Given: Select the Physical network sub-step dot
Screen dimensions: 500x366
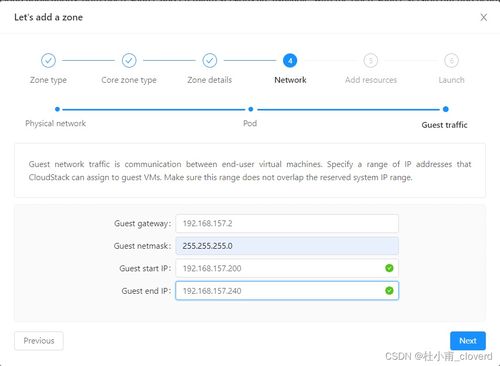Looking at the screenshot, I should coord(57,109).
